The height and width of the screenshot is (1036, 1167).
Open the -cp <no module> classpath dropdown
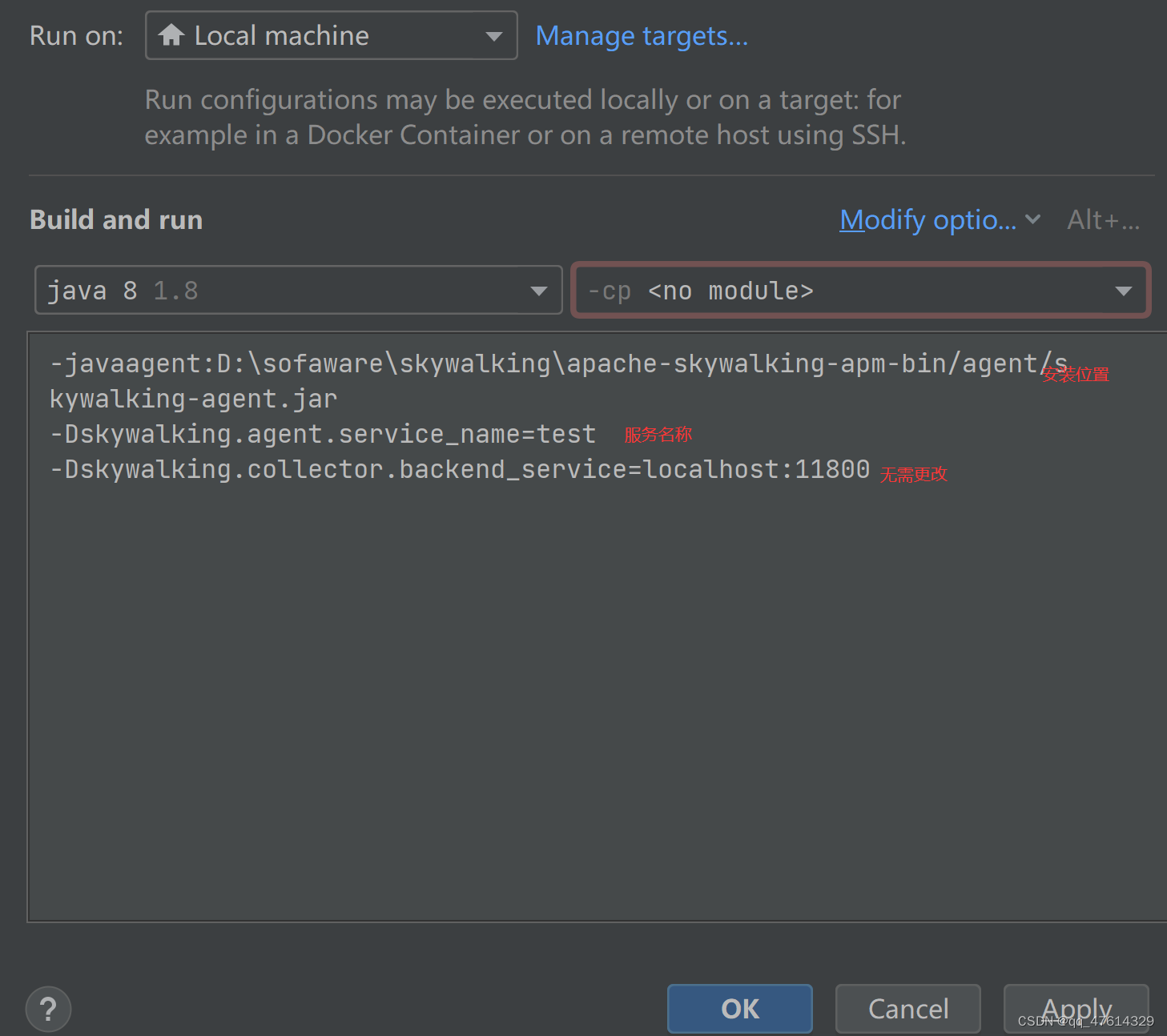tap(861, 290)
